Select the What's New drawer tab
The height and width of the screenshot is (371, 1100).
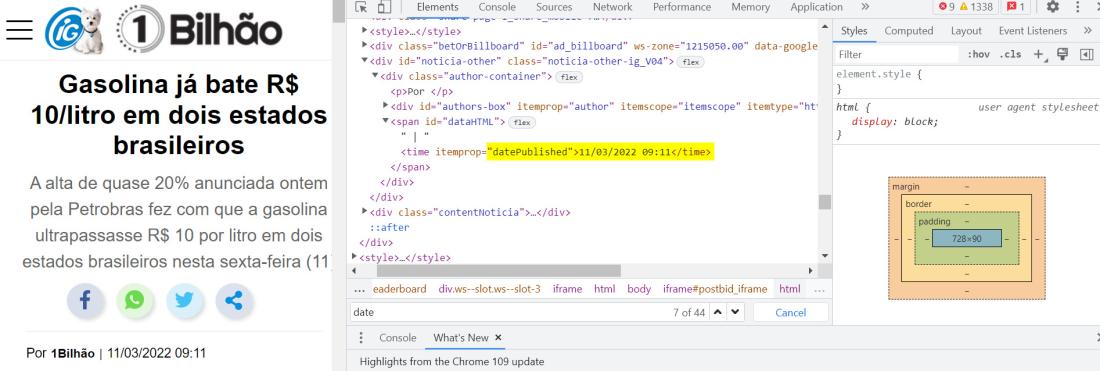(461, 338)
